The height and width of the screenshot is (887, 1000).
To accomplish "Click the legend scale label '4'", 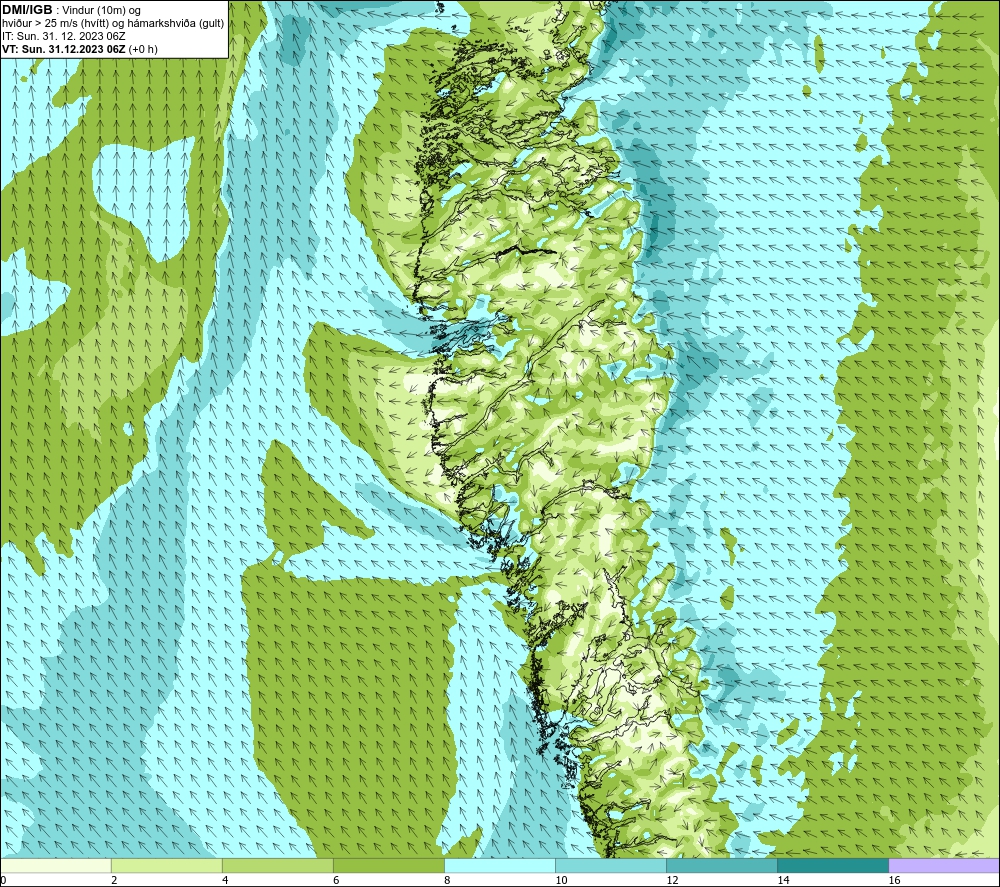I will pyautogui.click(x=225, y=880).
